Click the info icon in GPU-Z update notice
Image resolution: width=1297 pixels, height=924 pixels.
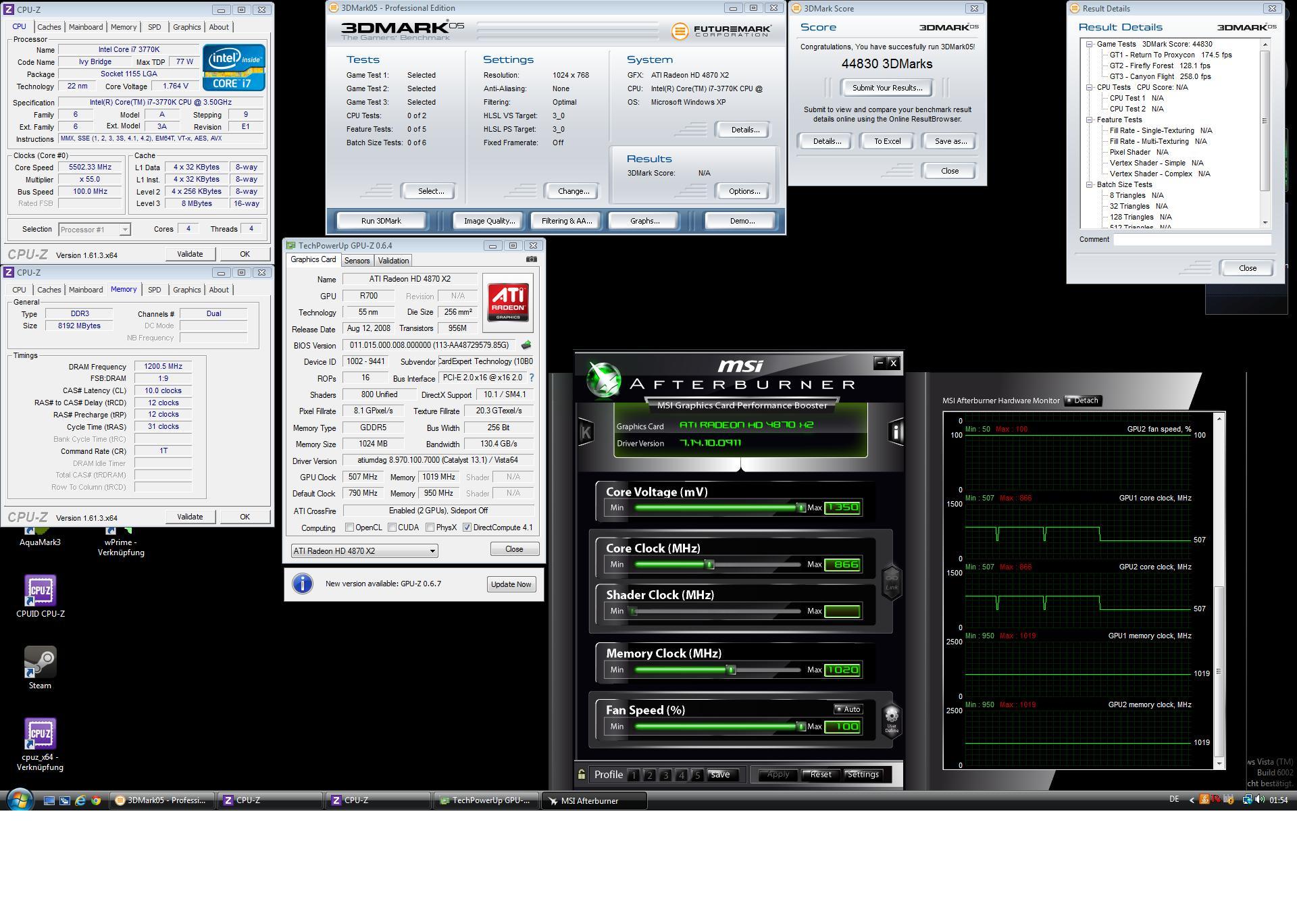(303, 584)
